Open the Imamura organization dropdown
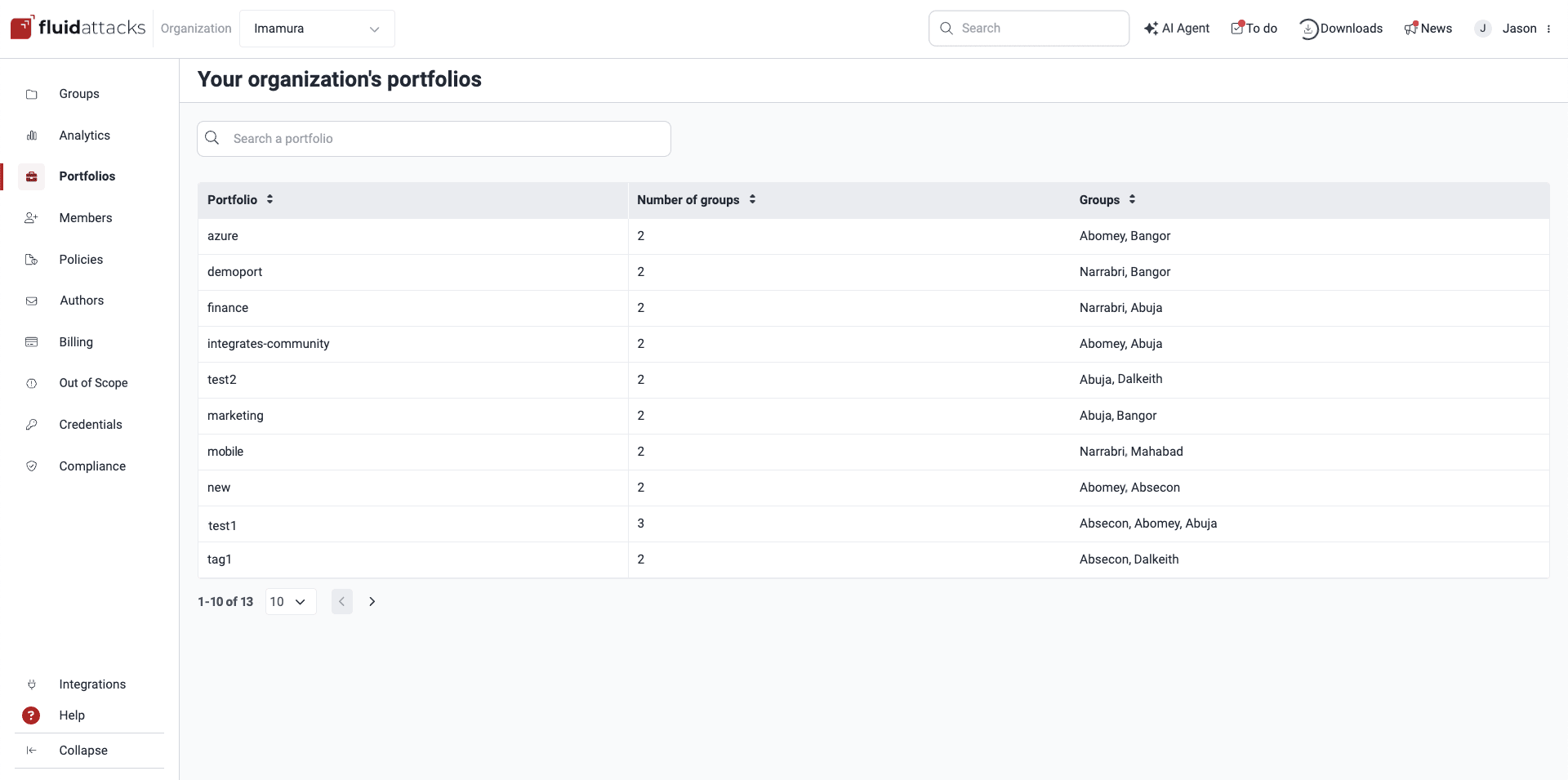The image size is (1568, 780). (x=317, y=28)
